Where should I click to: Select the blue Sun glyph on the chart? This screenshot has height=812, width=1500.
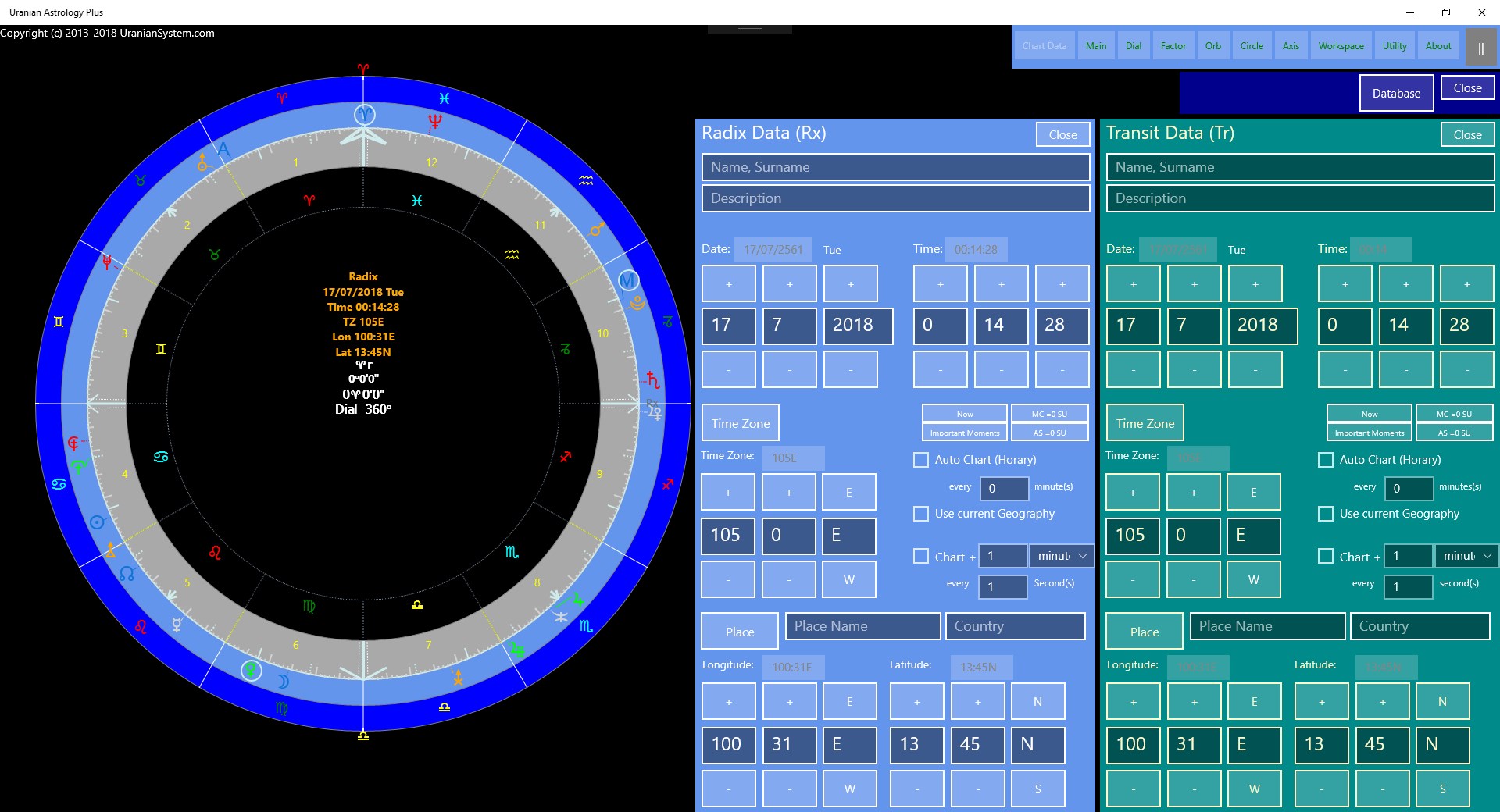pos(97,522)
